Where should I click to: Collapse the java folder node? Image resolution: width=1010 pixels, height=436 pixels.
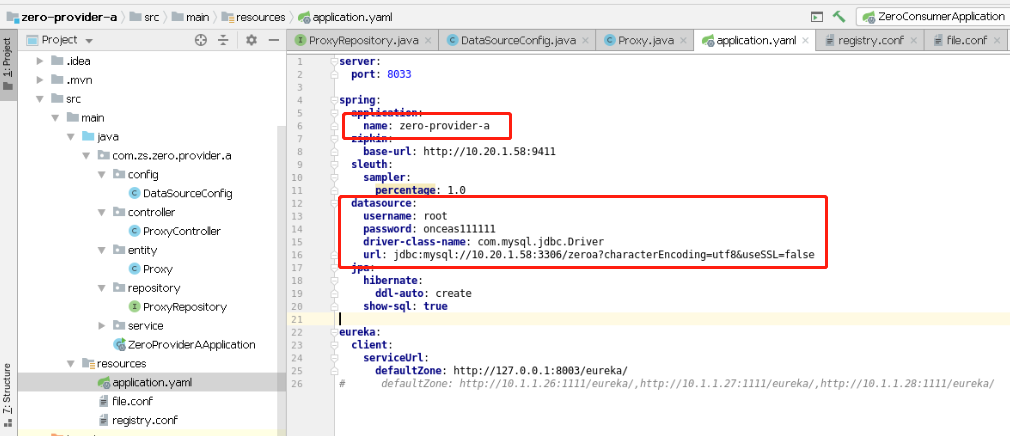(x=71, y=137)
